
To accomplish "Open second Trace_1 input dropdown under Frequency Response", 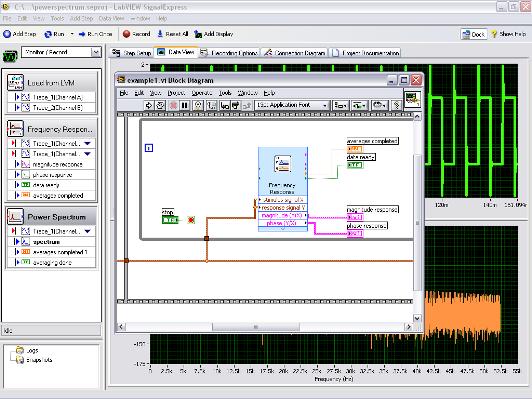I will (x=87, y=154).
